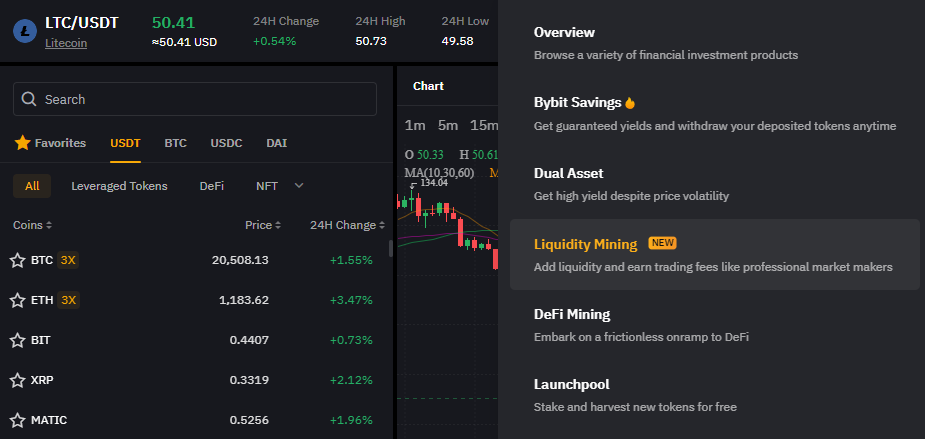Click the search magnifier icon
This screenshot has width=925, height=439.
pos(29,99)
